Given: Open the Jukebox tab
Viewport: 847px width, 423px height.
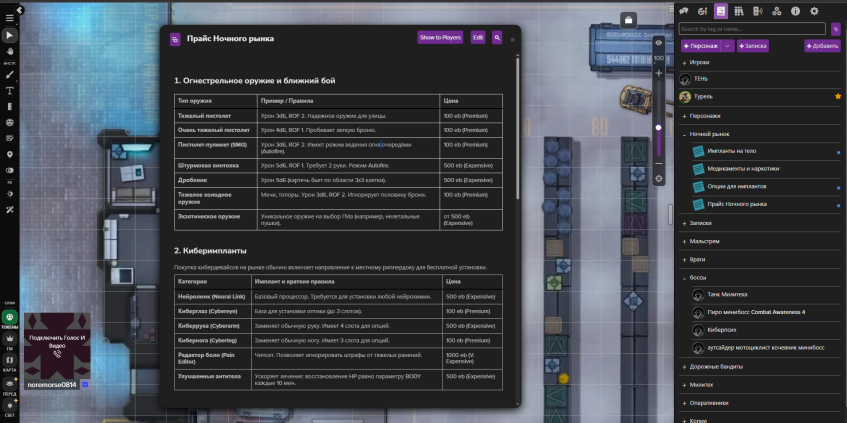Looking at the screenshot, I should click(x=758, y=11).
